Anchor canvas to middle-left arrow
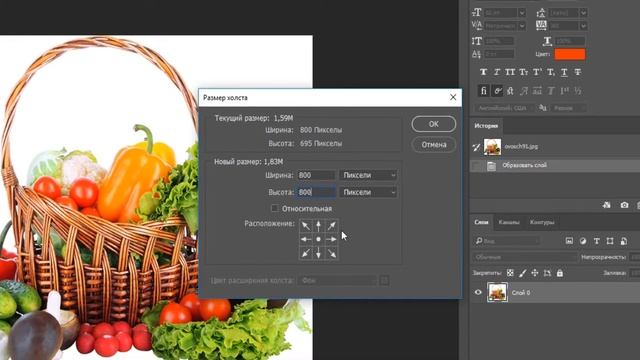This screenshot has height=360, width=640. pyautogui.click(x=306, y=240)
